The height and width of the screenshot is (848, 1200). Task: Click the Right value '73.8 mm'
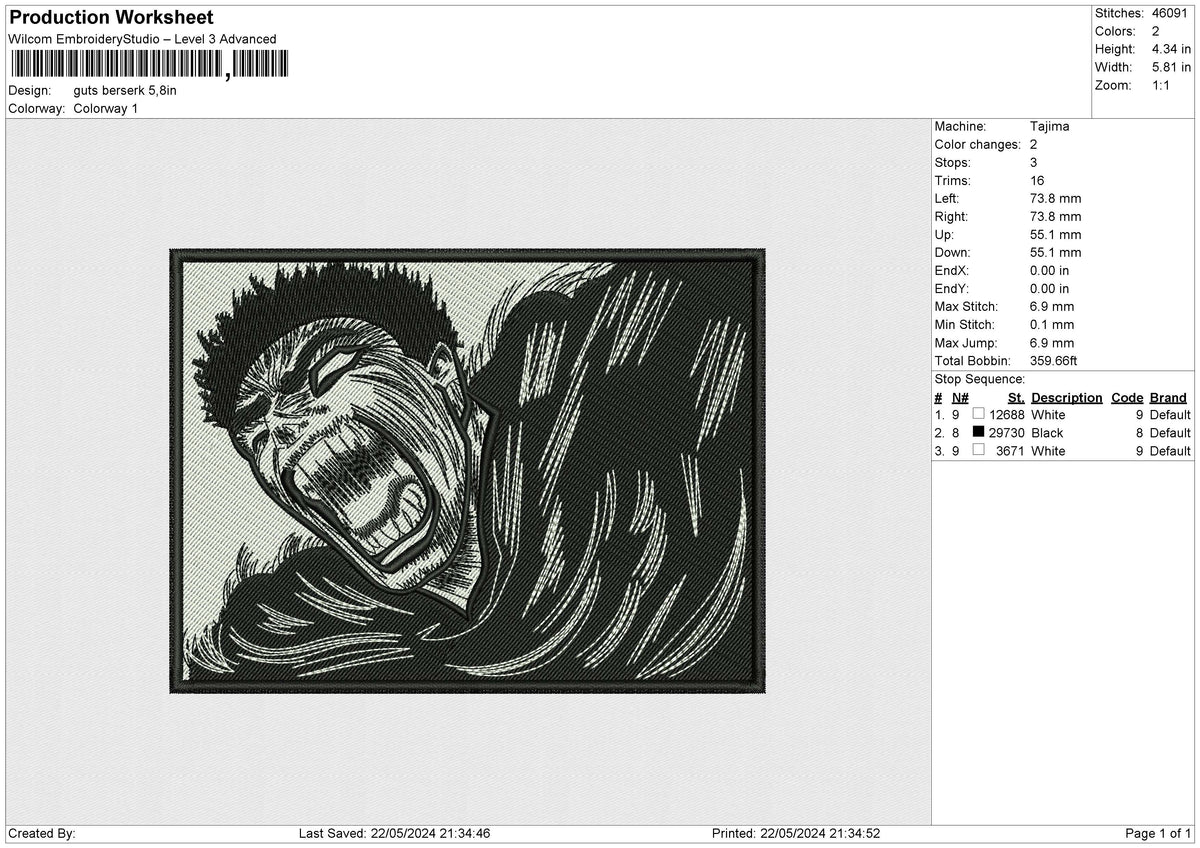pyautogui.click(x=1055, y=216)
